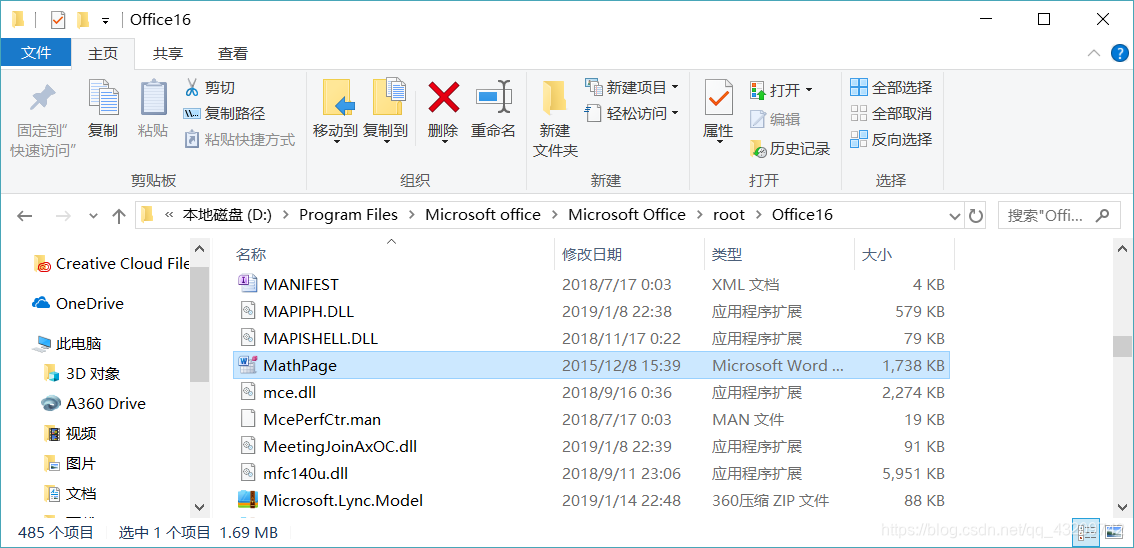Click History (历史记录)
The height and width of the screenshot is (548, 1134).
point(790,149)
